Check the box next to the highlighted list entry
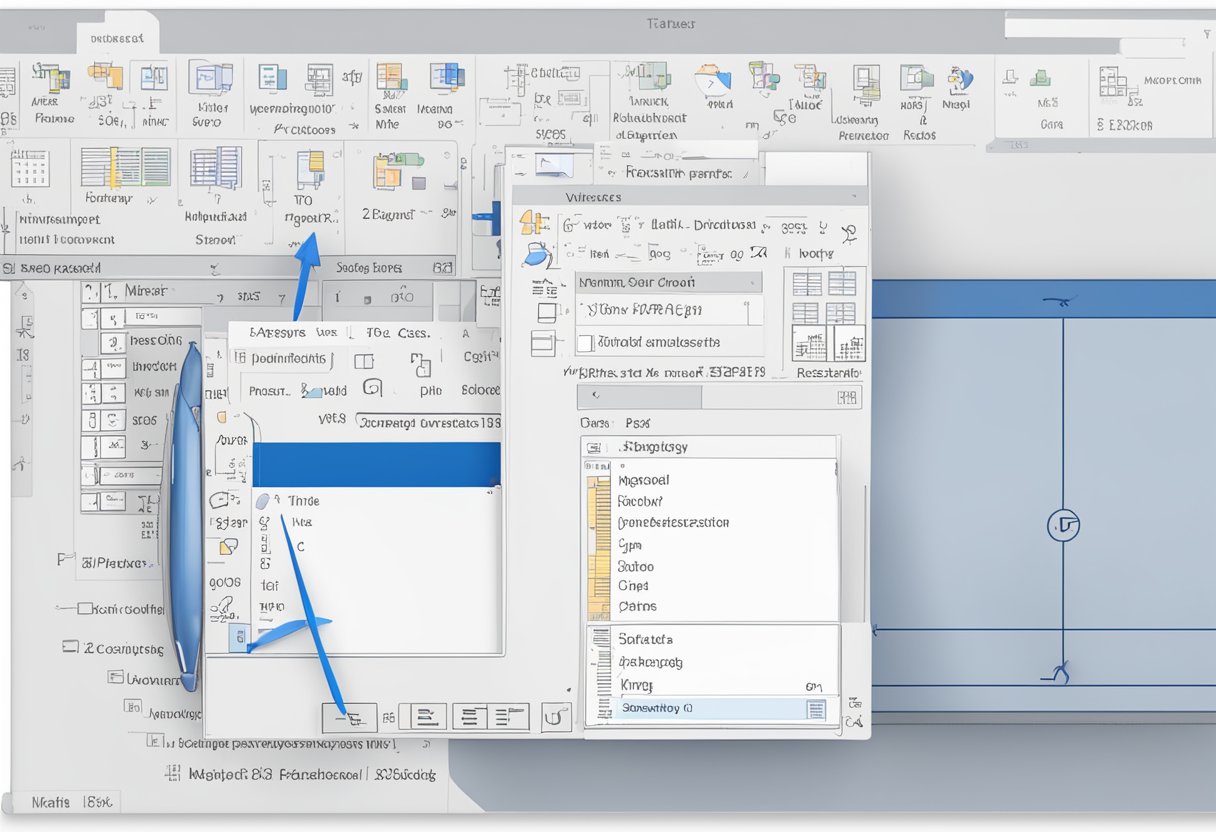Image resolution: width=1216 pixels, height=832 pixels. 814,709
